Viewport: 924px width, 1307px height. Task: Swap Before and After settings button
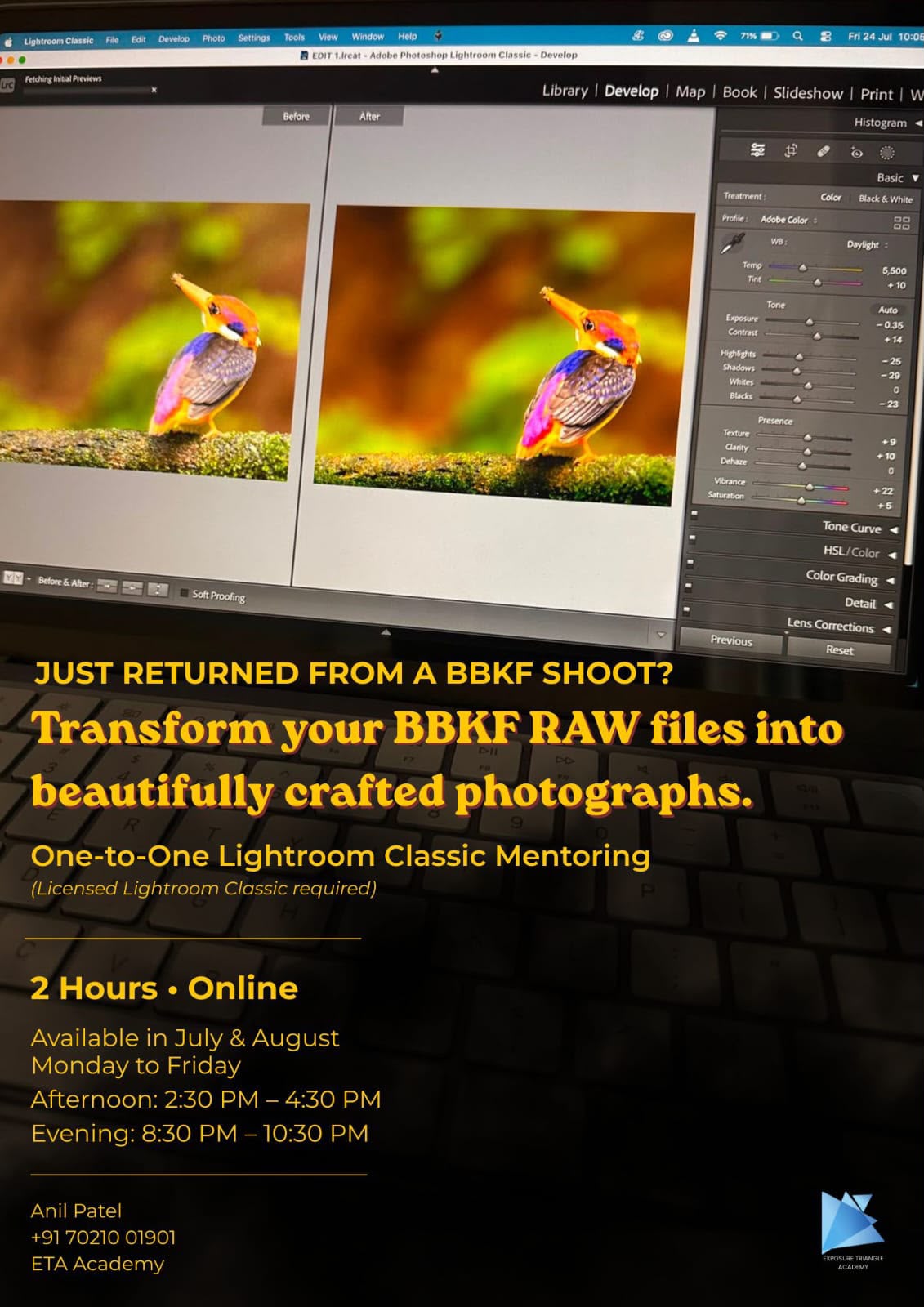[158, 589]
